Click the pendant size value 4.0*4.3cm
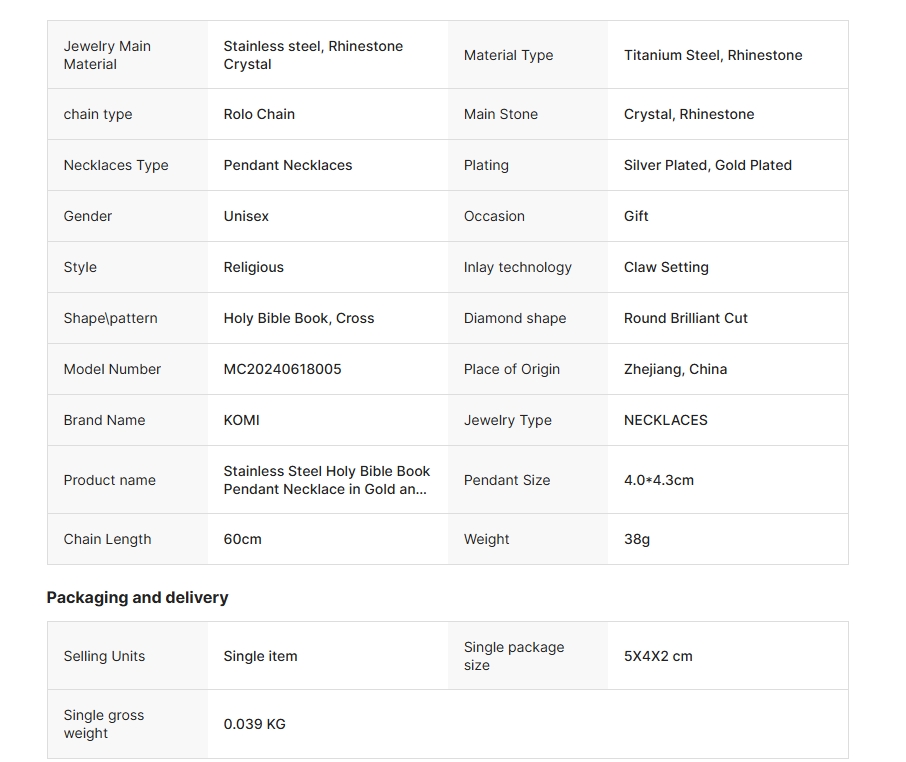The image size is (906, 762). [x=658, y=480]
